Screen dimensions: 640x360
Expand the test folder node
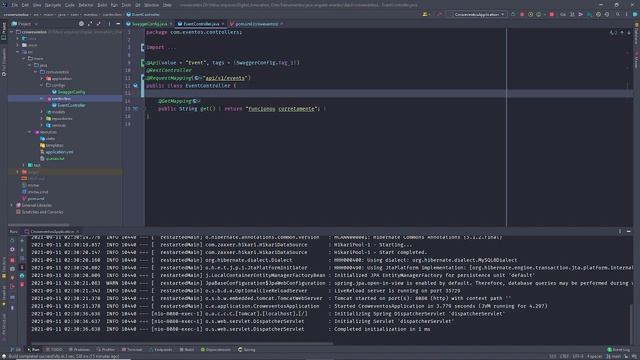[24, 165]
